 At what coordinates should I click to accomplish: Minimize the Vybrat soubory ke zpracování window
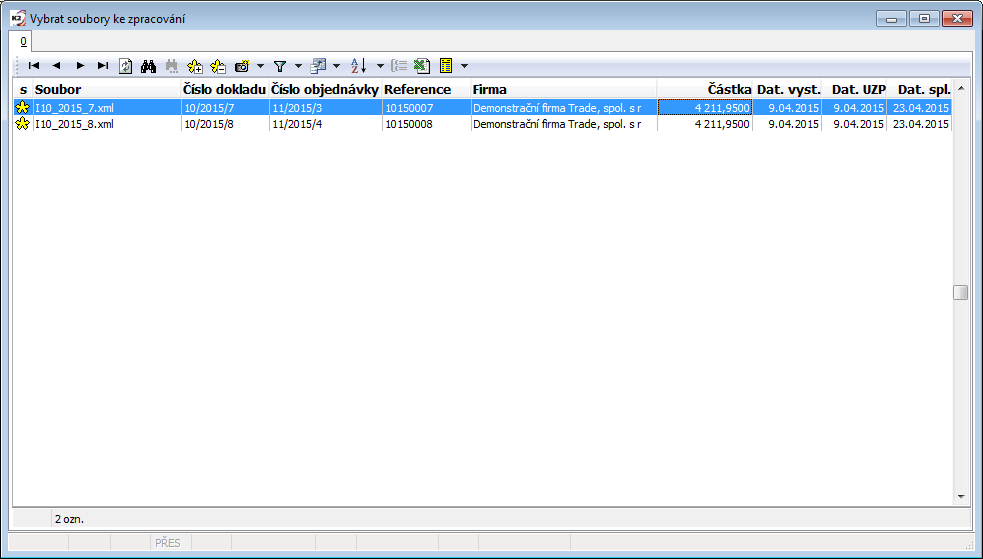(891, 19)
